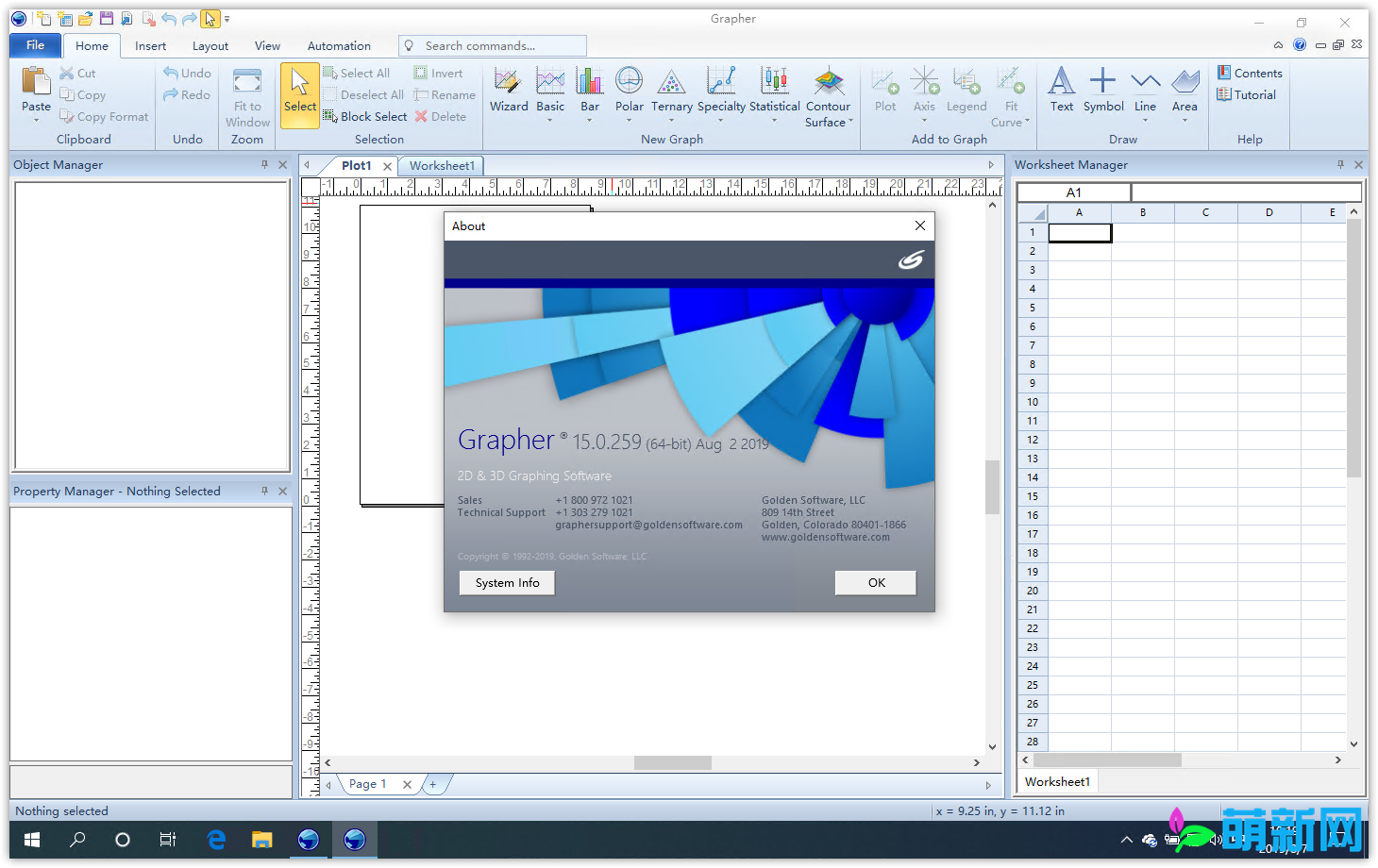Open the Ternary graph types
Image resolution: width=1378 pixels, height=868 pixels.
coord(671,91)
